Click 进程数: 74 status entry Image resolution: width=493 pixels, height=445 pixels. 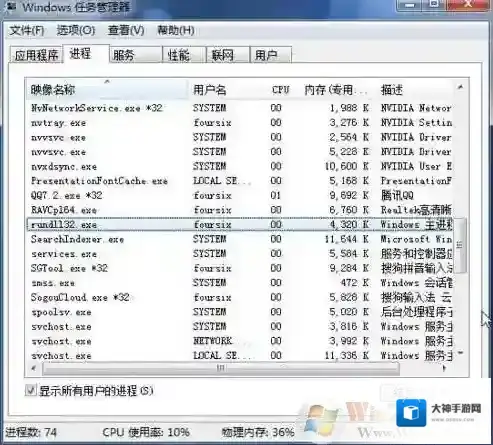tap(31, 432)
